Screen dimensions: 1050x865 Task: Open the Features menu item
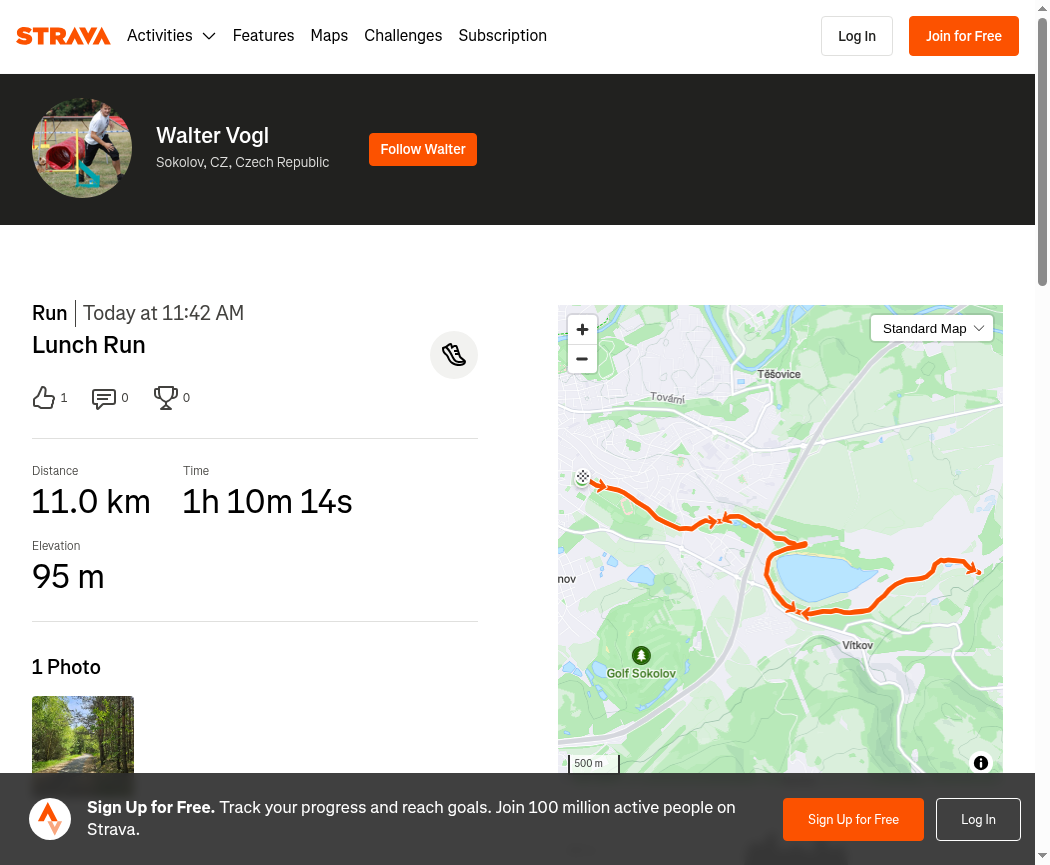pyautogui.click(x=263, y=35)
